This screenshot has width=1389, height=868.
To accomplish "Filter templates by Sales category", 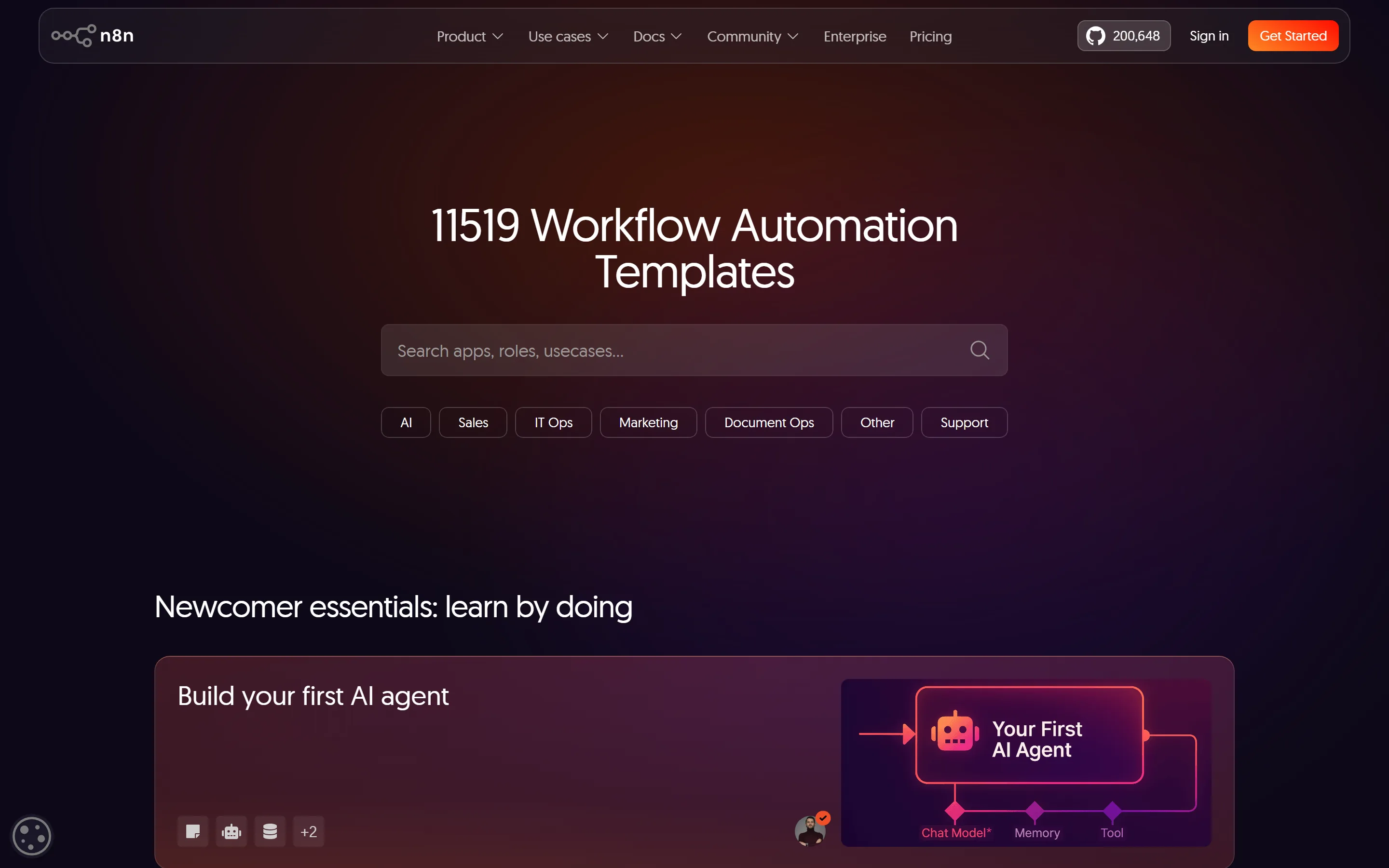I will 473,422.
